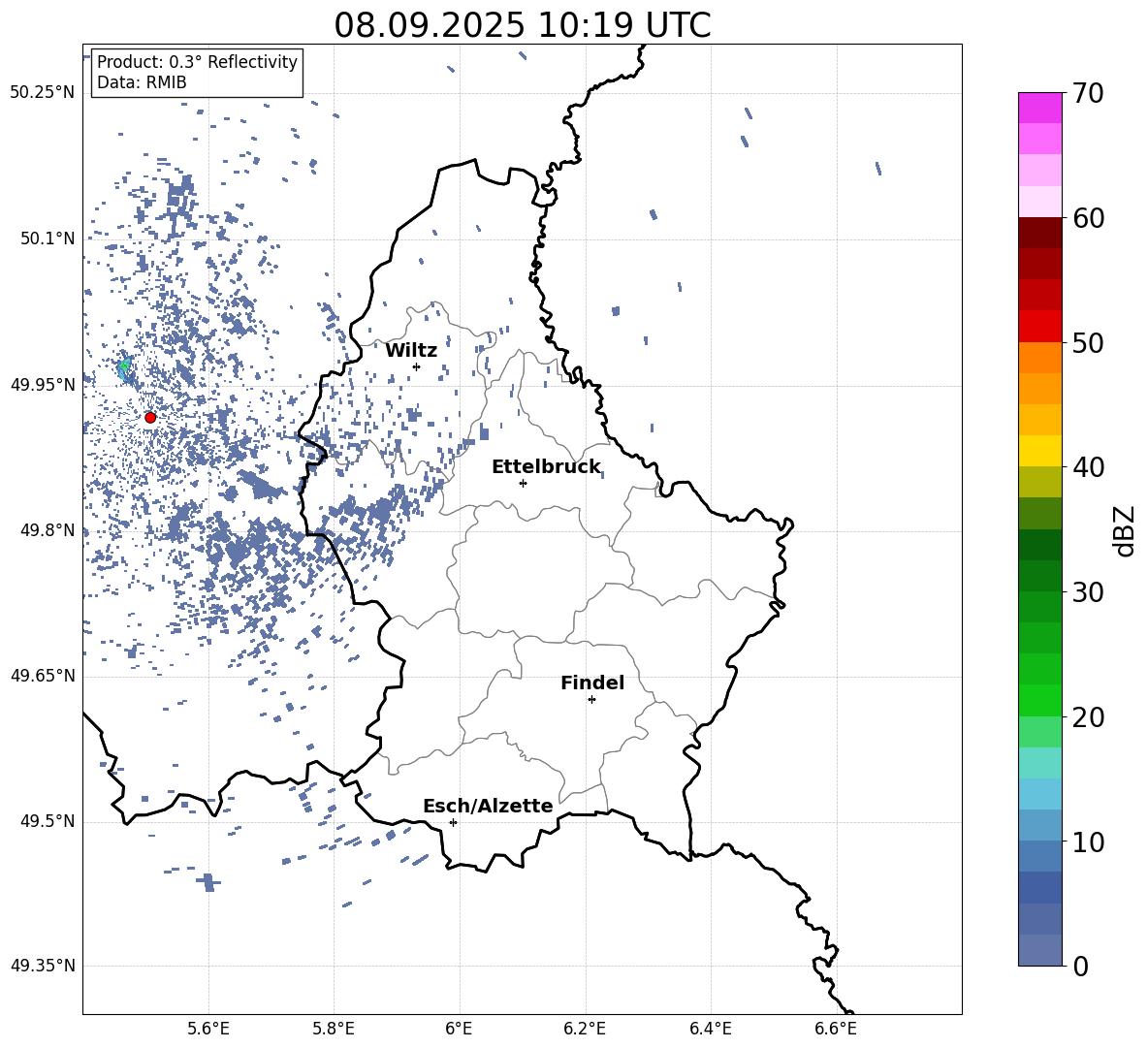The image size is (1148, 1048).
Task: Click the 'Wiltz' city label
Action: click(x=411, y=350)
